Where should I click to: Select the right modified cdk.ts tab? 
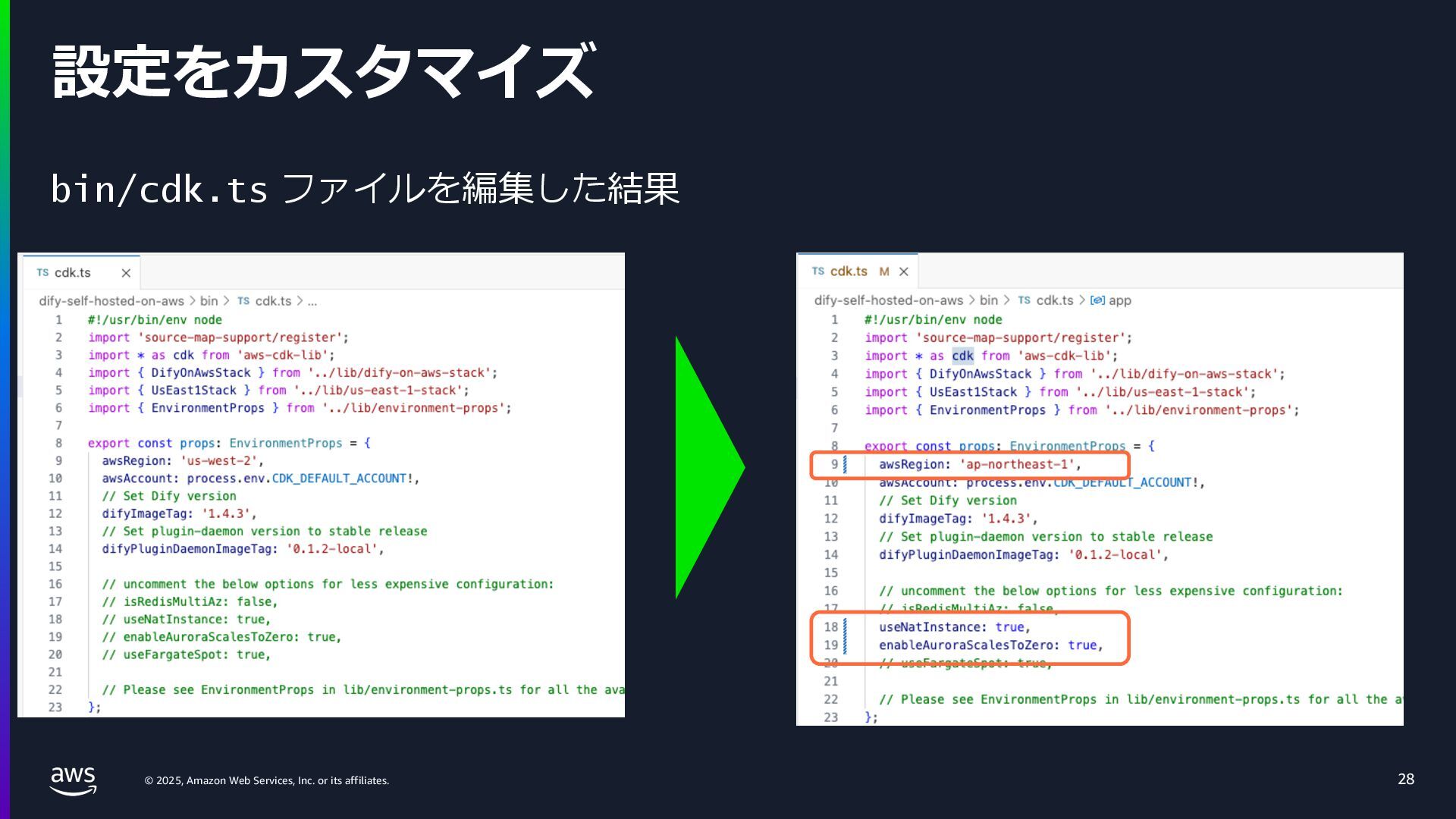pyautogui.click(x=848, y=271)
